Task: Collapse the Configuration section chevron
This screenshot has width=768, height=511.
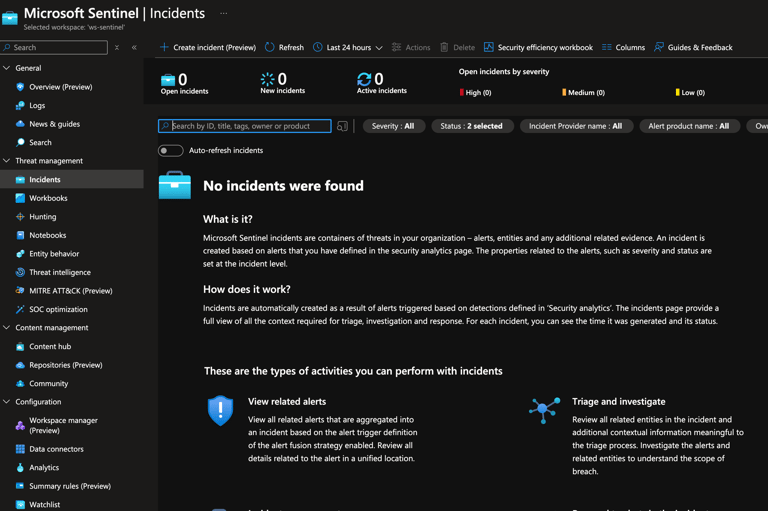Action: [6, 402]
